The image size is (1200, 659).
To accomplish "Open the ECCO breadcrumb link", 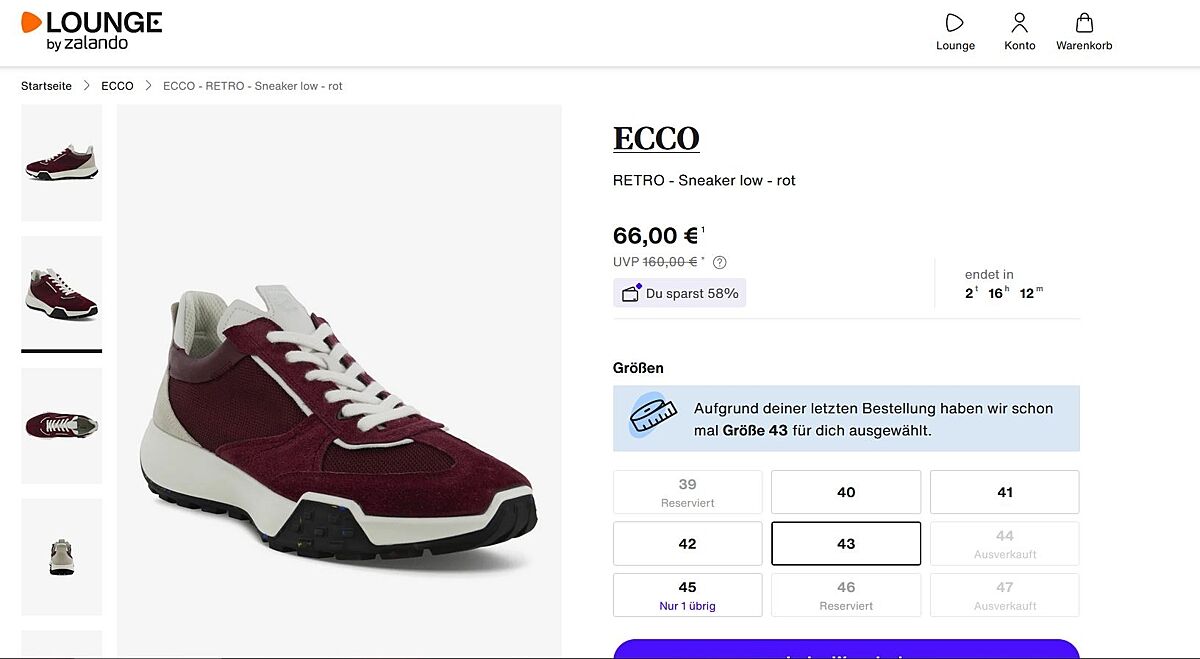I will [117, 86].
